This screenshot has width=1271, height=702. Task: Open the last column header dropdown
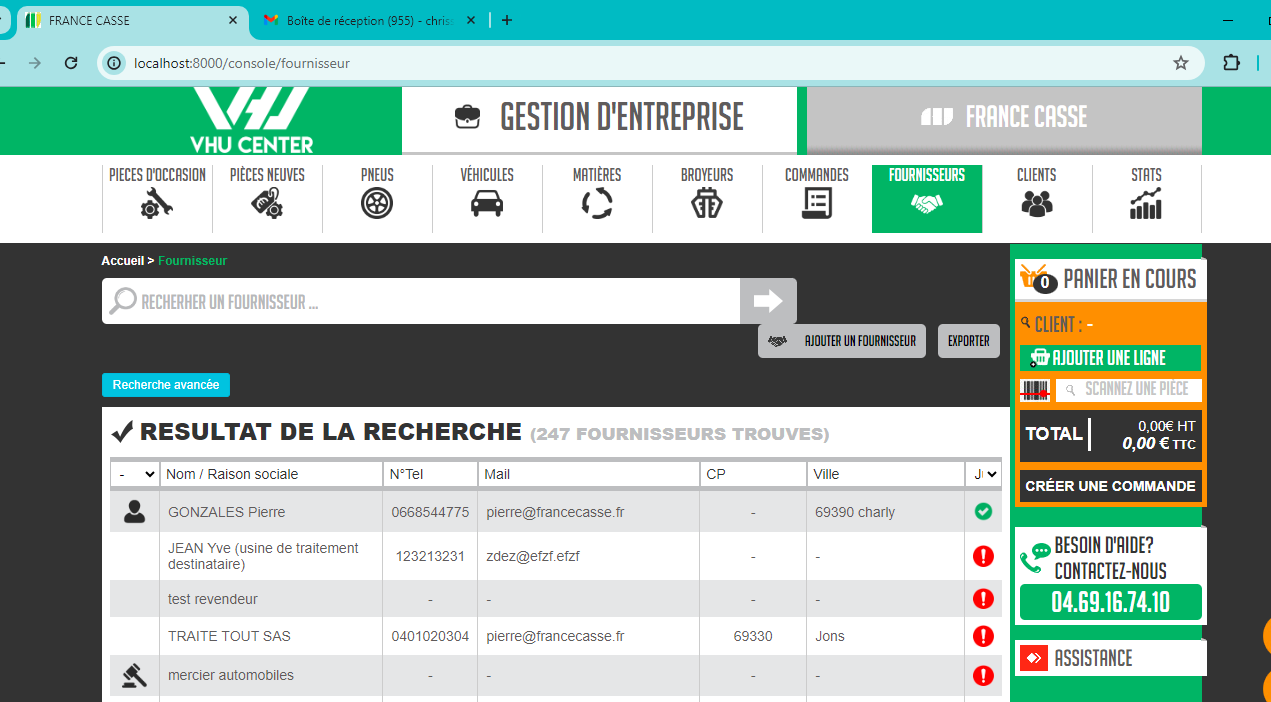(x=982, y=474)
